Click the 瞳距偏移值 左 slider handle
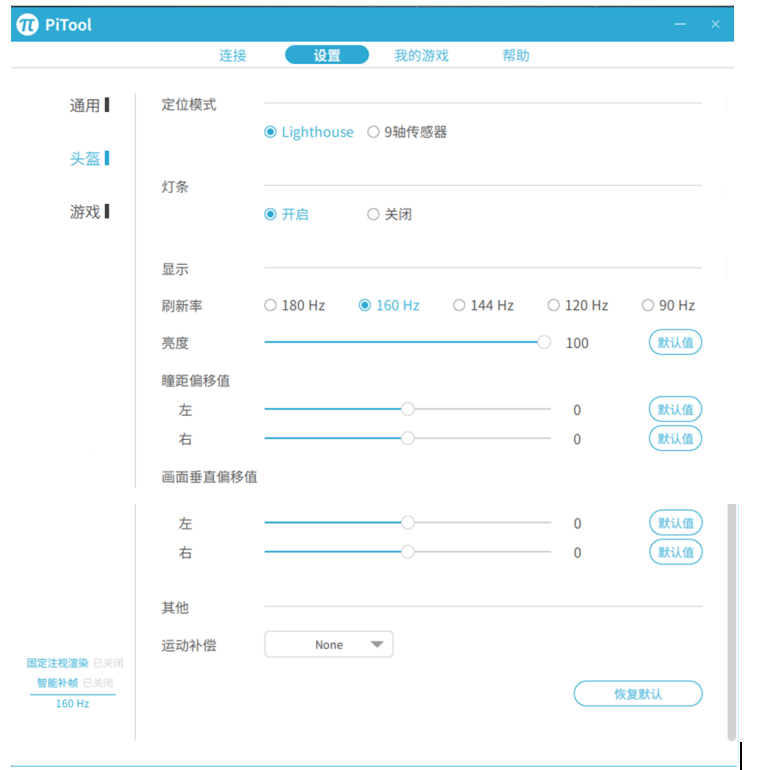This screenshot has width=761, height=770. click(408, 409)
